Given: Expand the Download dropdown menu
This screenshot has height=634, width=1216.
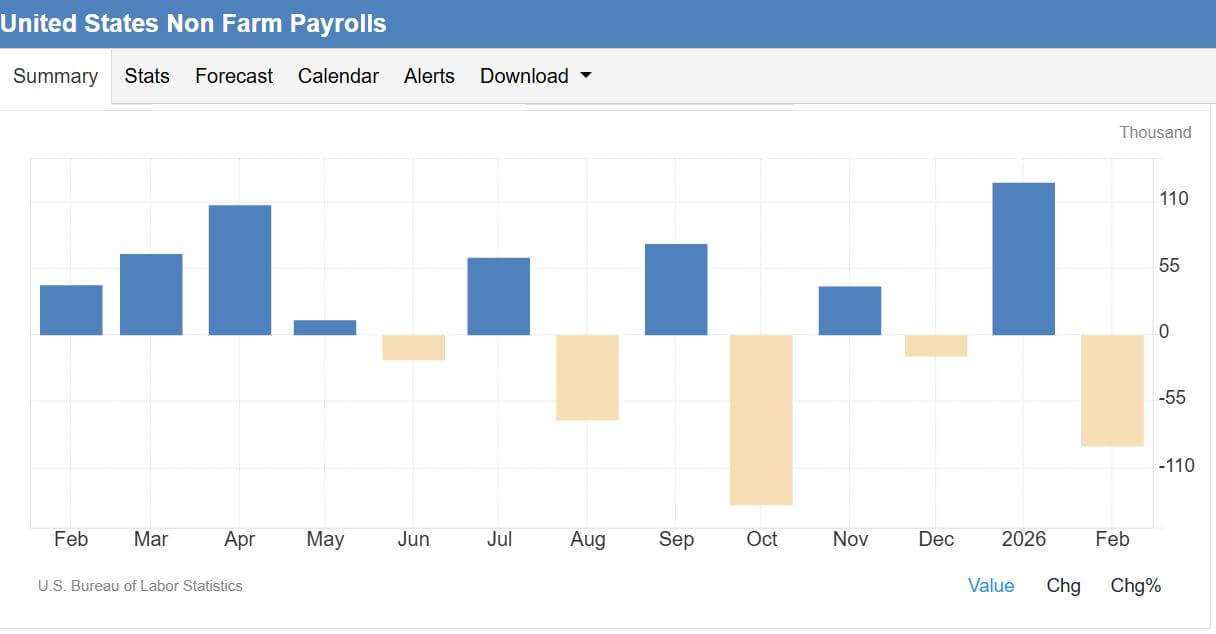Looking at the screenshot, I should [x=525, y=77].
